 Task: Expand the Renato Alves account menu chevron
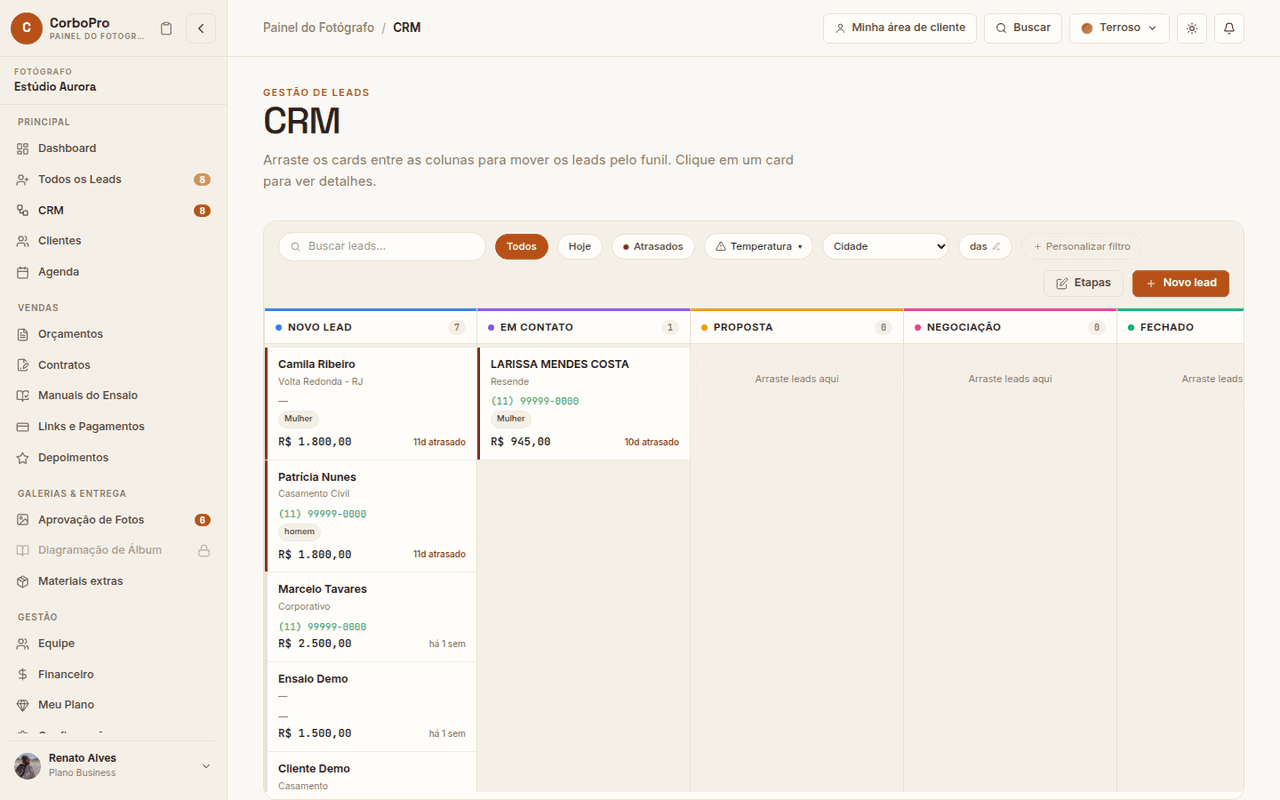(x=206, y=766)
